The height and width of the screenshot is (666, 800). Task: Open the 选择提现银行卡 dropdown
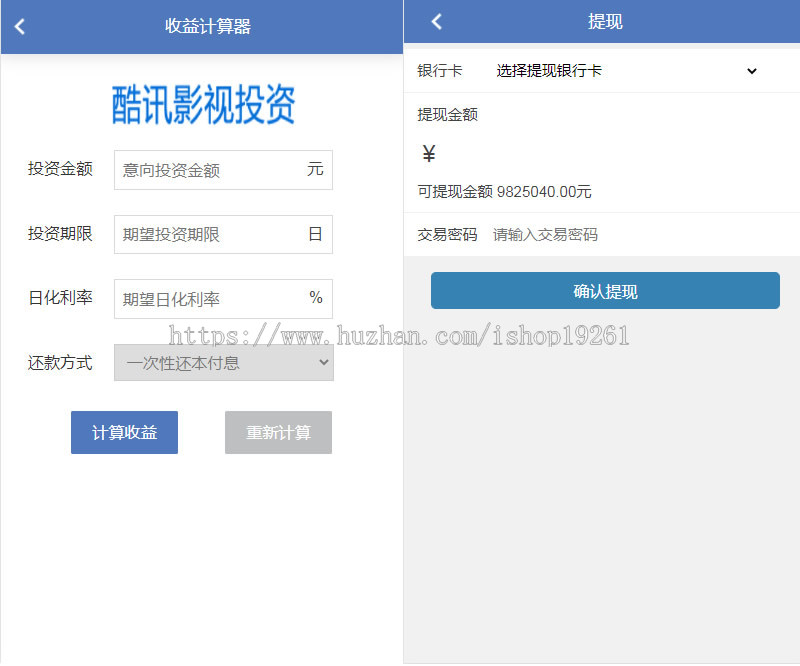627,70
